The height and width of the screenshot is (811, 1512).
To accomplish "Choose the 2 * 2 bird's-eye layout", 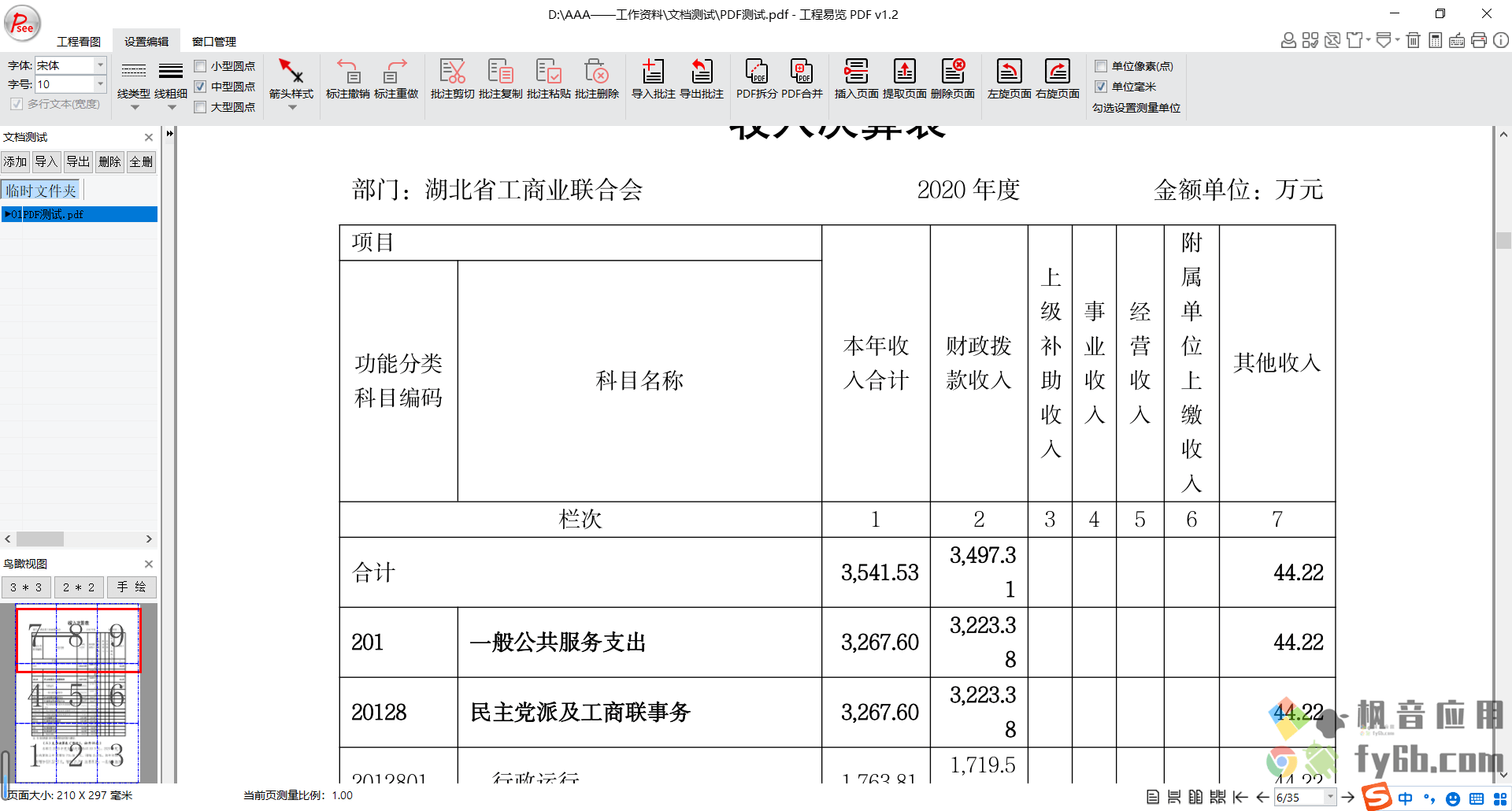I will pyautogui.click(x=79, y=587).
